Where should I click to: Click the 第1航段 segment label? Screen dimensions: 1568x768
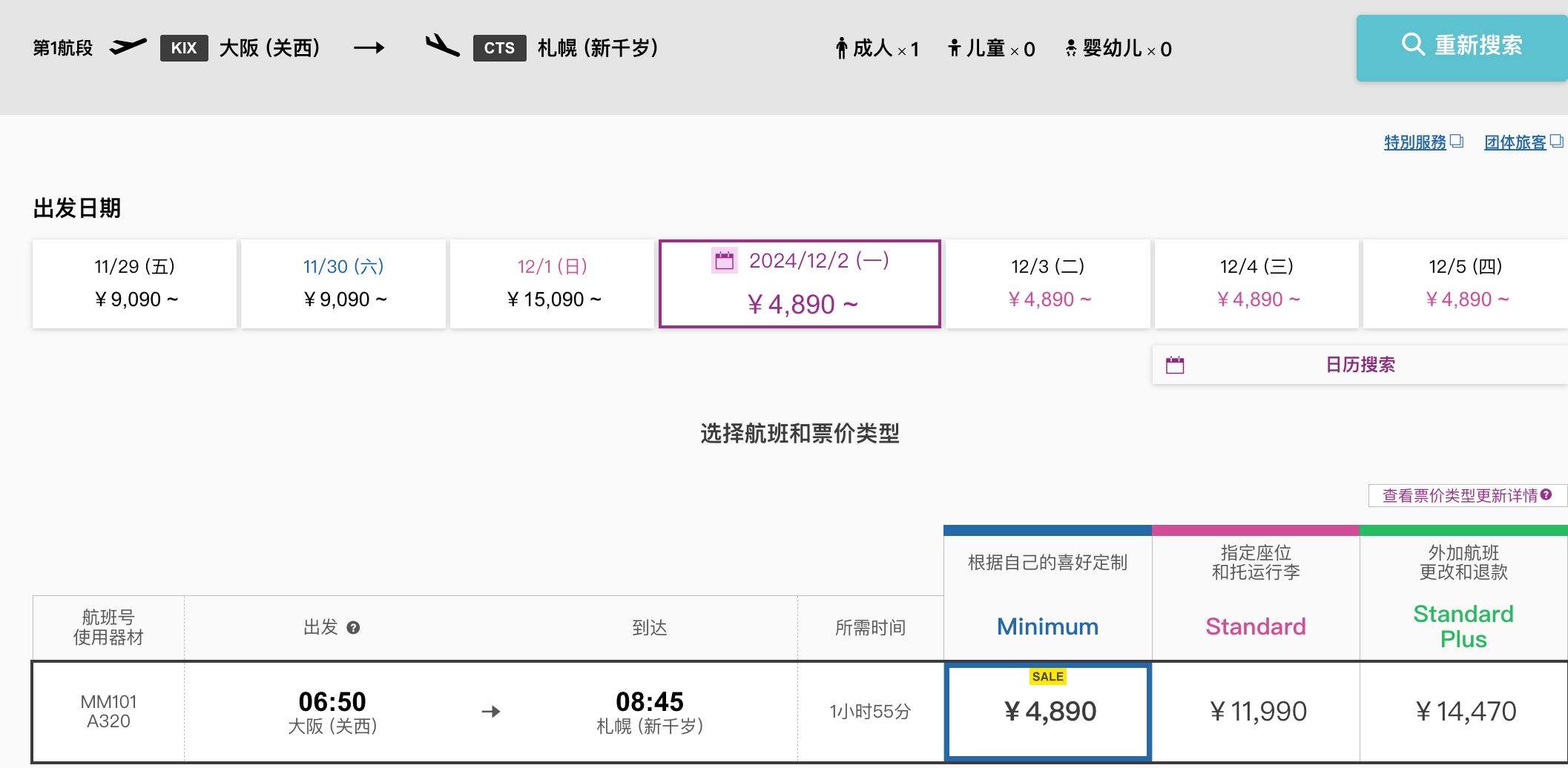pyautogui.click(x=63, y=48)
